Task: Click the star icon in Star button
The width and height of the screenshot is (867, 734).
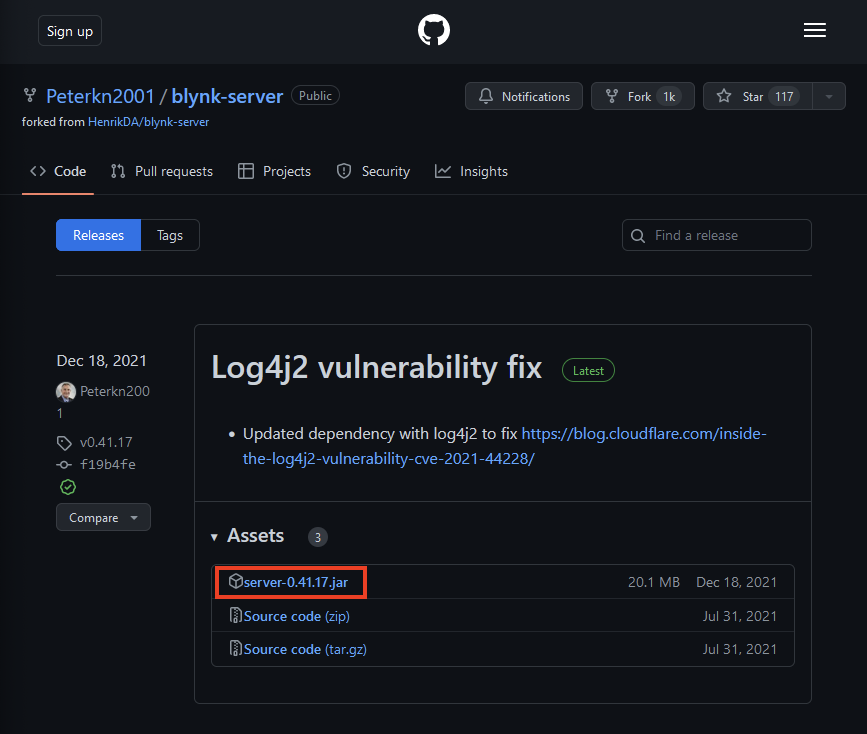Action: click(x=724, y=96)
